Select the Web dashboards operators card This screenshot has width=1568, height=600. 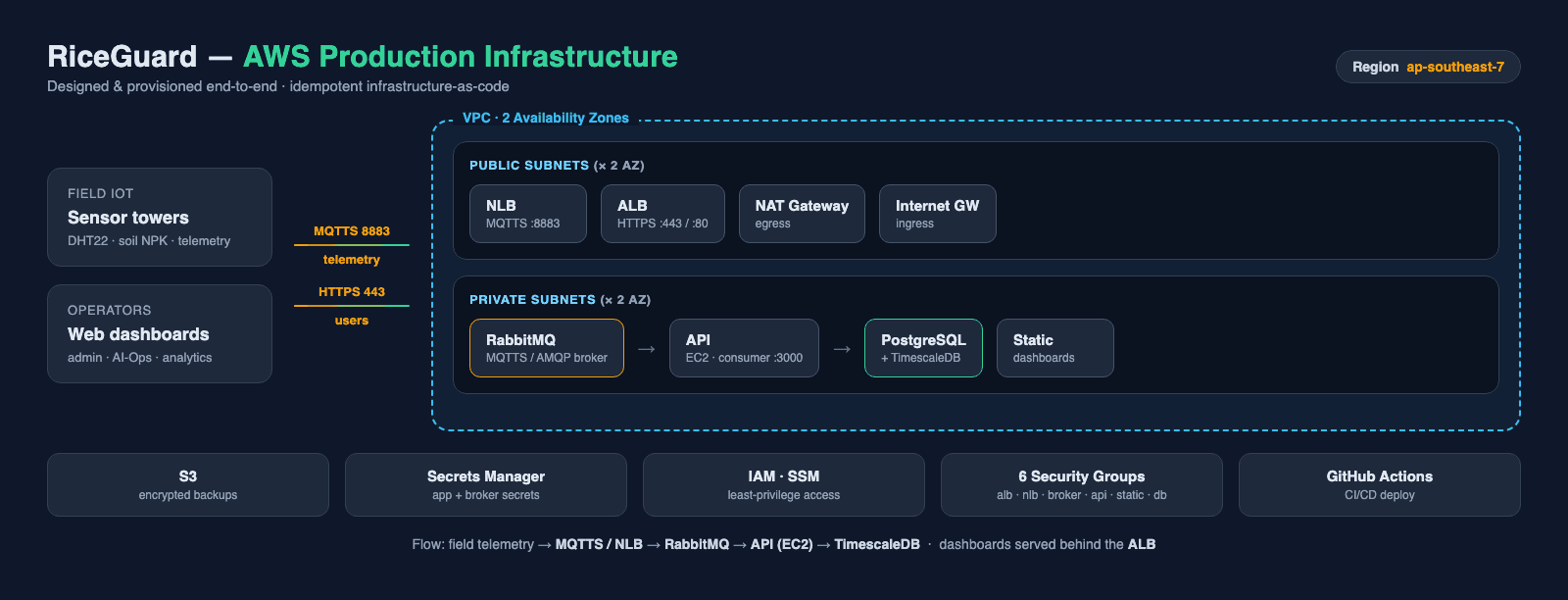[160, 333]
